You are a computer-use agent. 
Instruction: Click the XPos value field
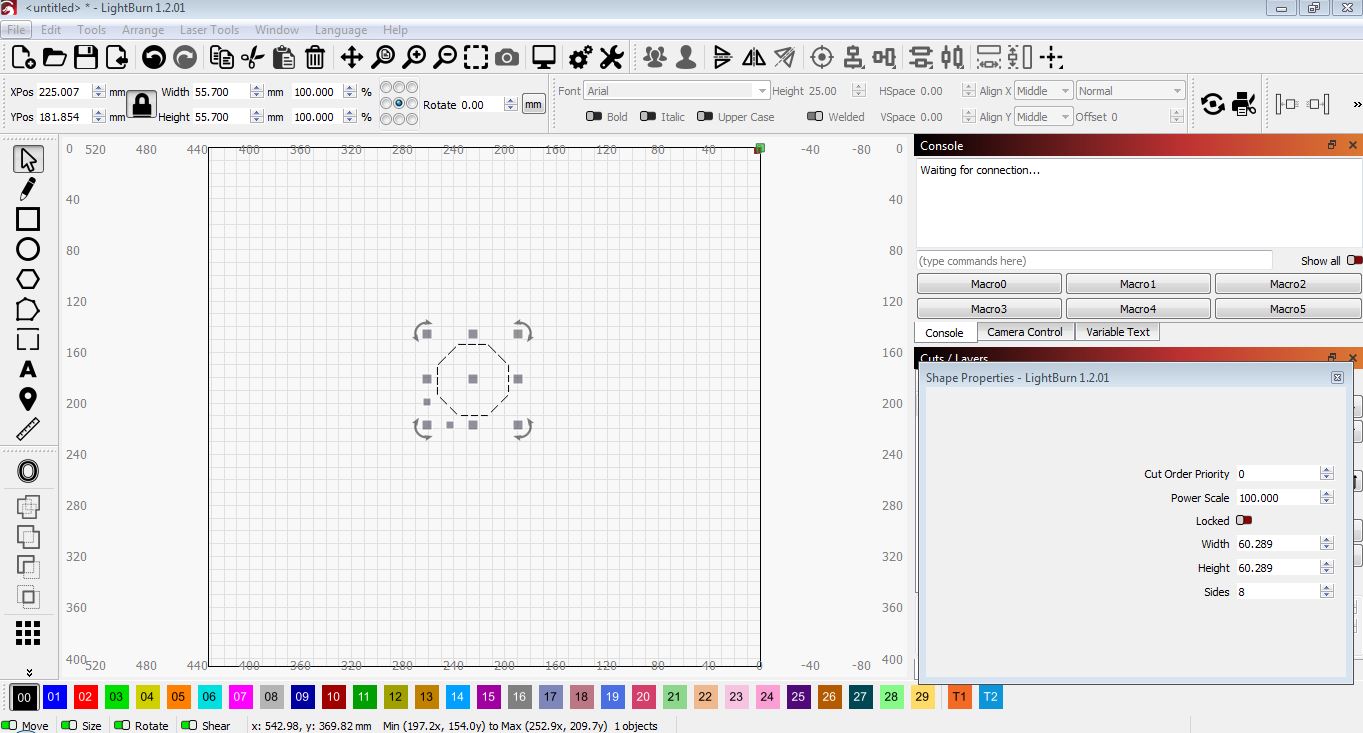click(64, 91)
